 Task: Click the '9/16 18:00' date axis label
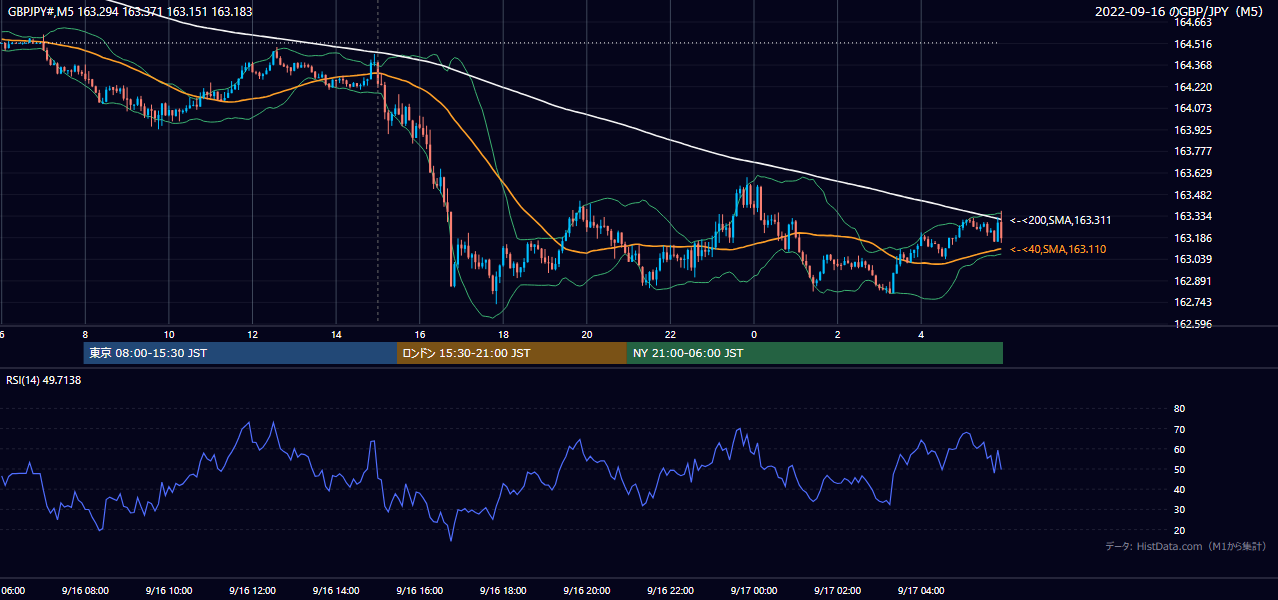[x=503, y=590]
